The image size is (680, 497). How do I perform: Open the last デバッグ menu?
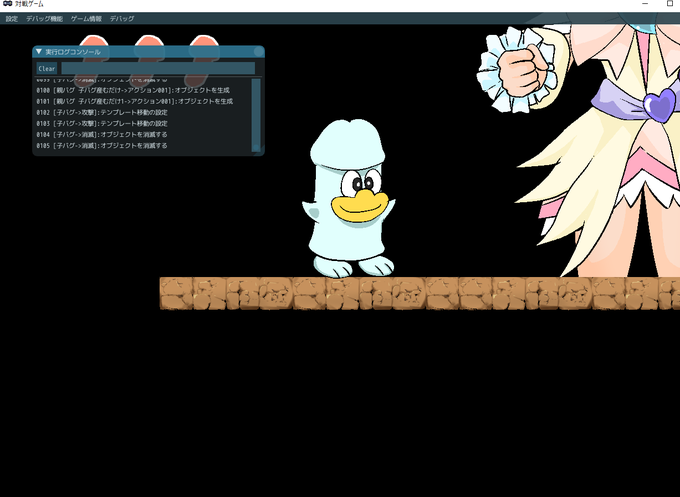coord(122,19)
